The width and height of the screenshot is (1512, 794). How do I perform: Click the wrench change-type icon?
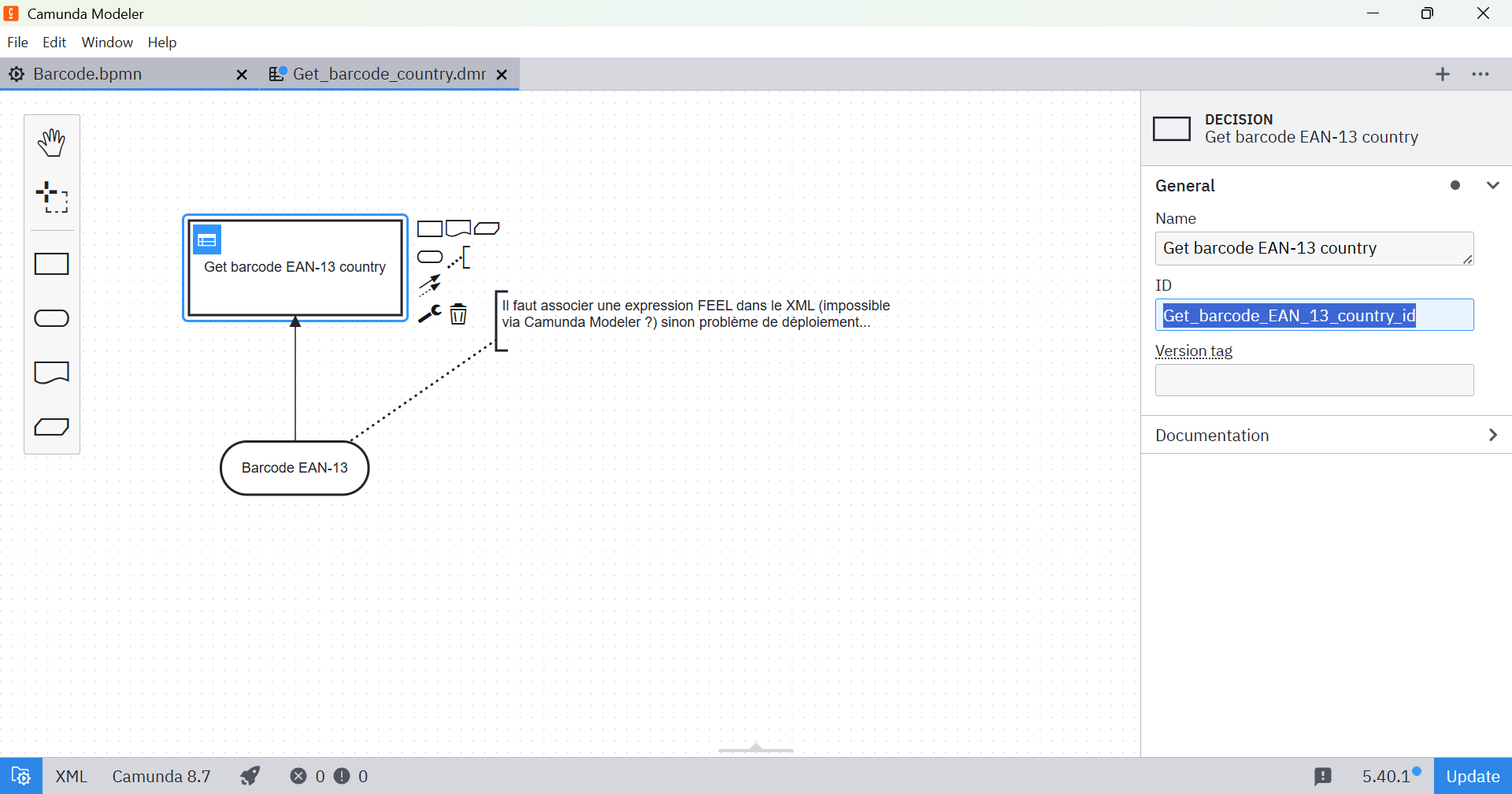[x=429, y=314]
